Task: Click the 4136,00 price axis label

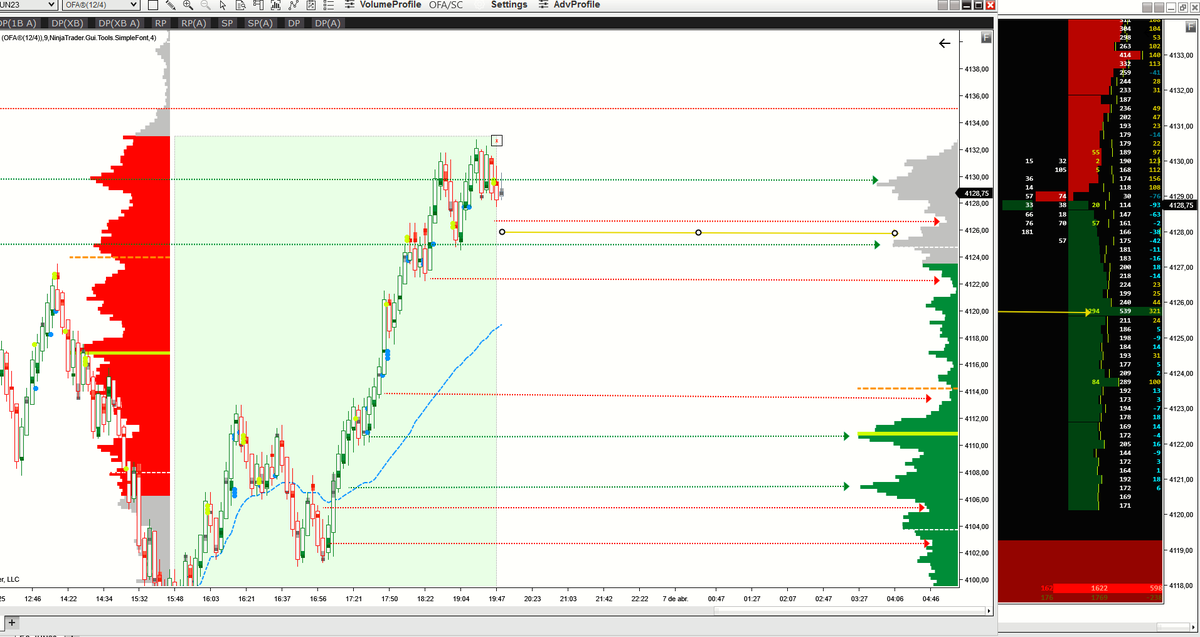Action: tap(976, 96)
